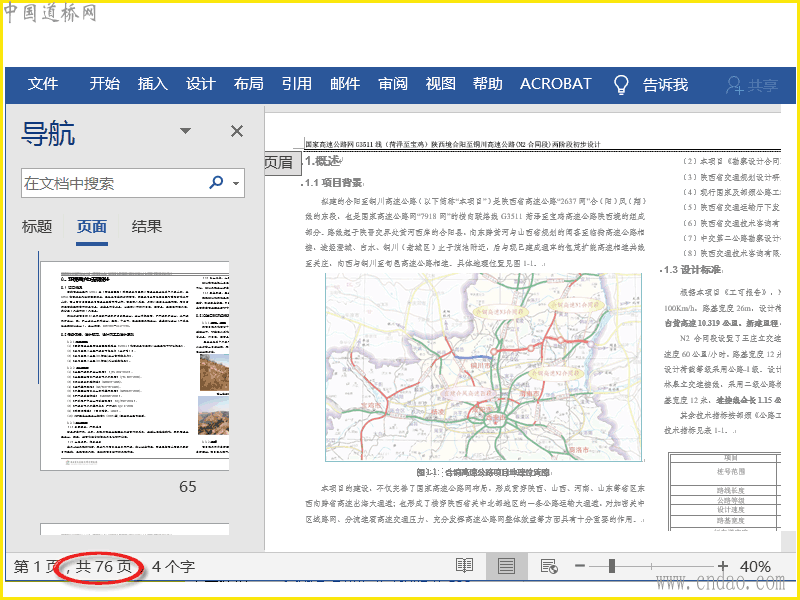This screenshot has width=800, height=600.
Task: Open the 视图 ribbon tab
Action: click(x=440, y=84)
